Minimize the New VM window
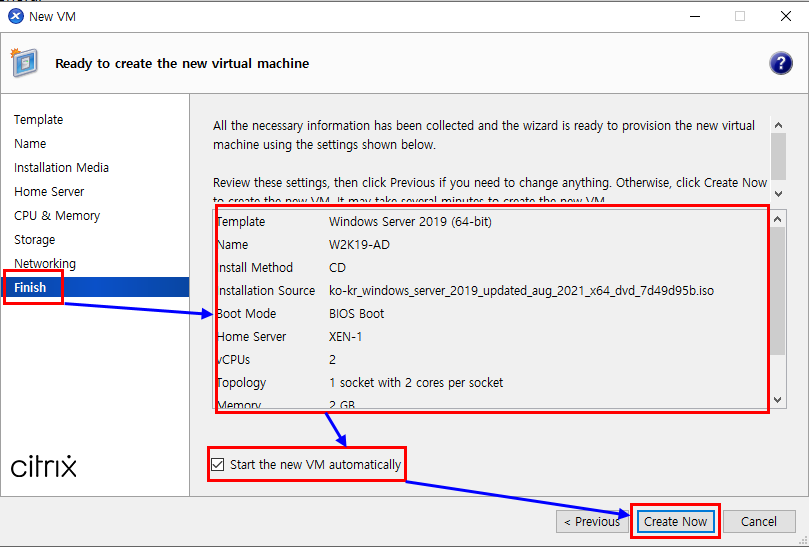The height and width of the screenshot is (547, 809). coord(695,17)
